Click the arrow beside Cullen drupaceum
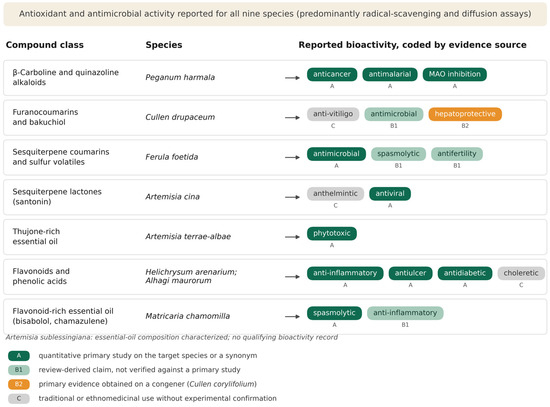Viewport: 550px width, 407px height. [x=292, y=118]
